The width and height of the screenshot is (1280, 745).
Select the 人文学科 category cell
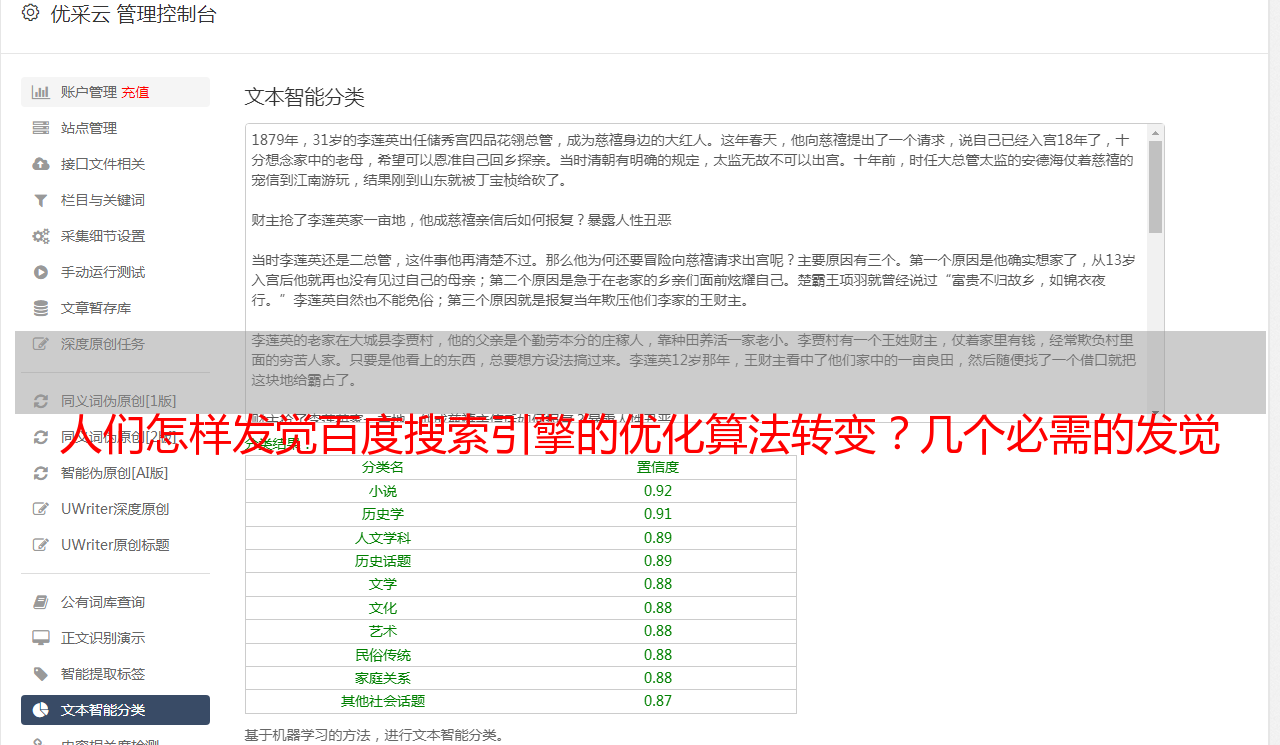click(383, 538)
